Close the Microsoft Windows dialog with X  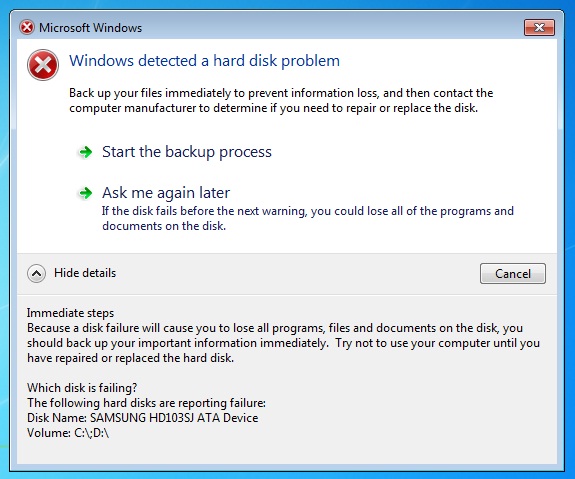tap(539, 27)
